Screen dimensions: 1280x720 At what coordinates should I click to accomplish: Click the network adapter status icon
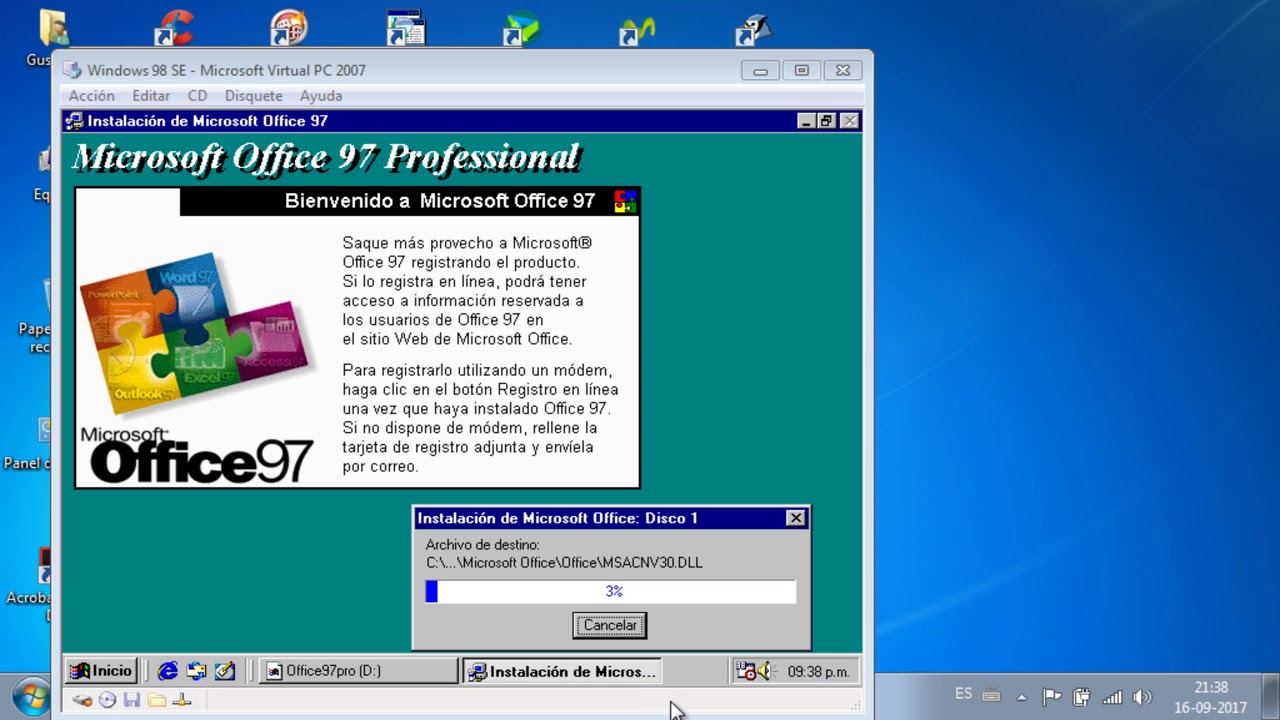click(x=182, y=700)
